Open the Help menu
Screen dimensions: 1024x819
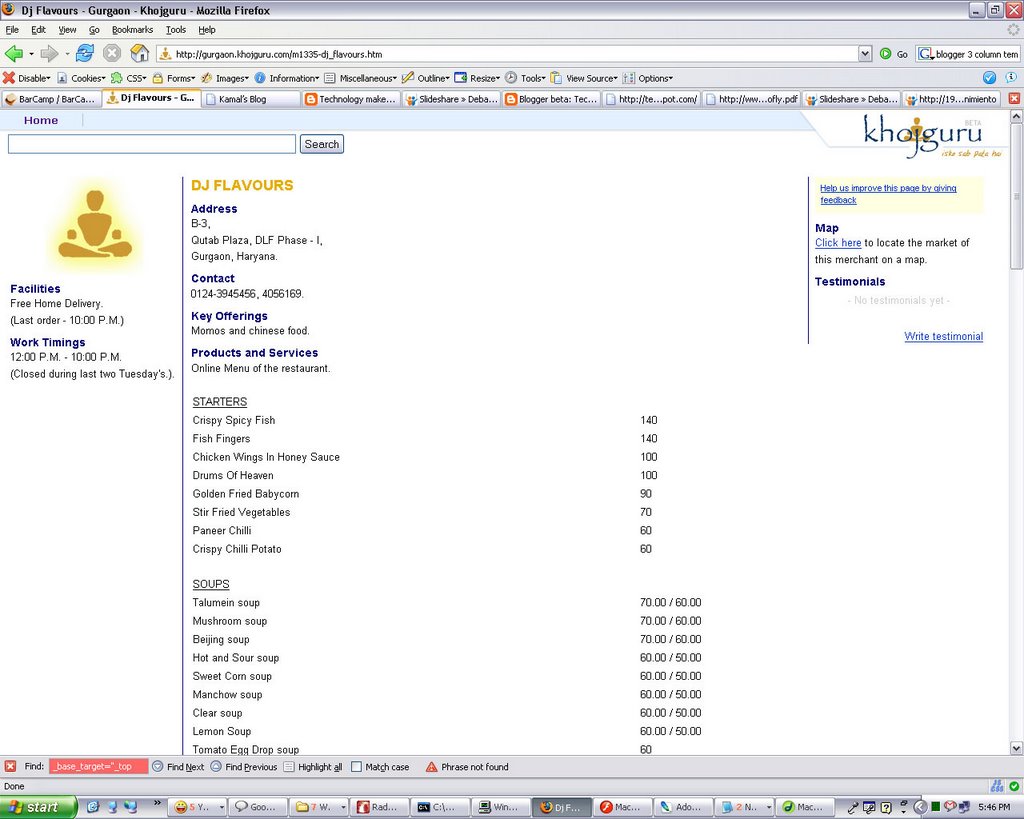pos(207,29)
